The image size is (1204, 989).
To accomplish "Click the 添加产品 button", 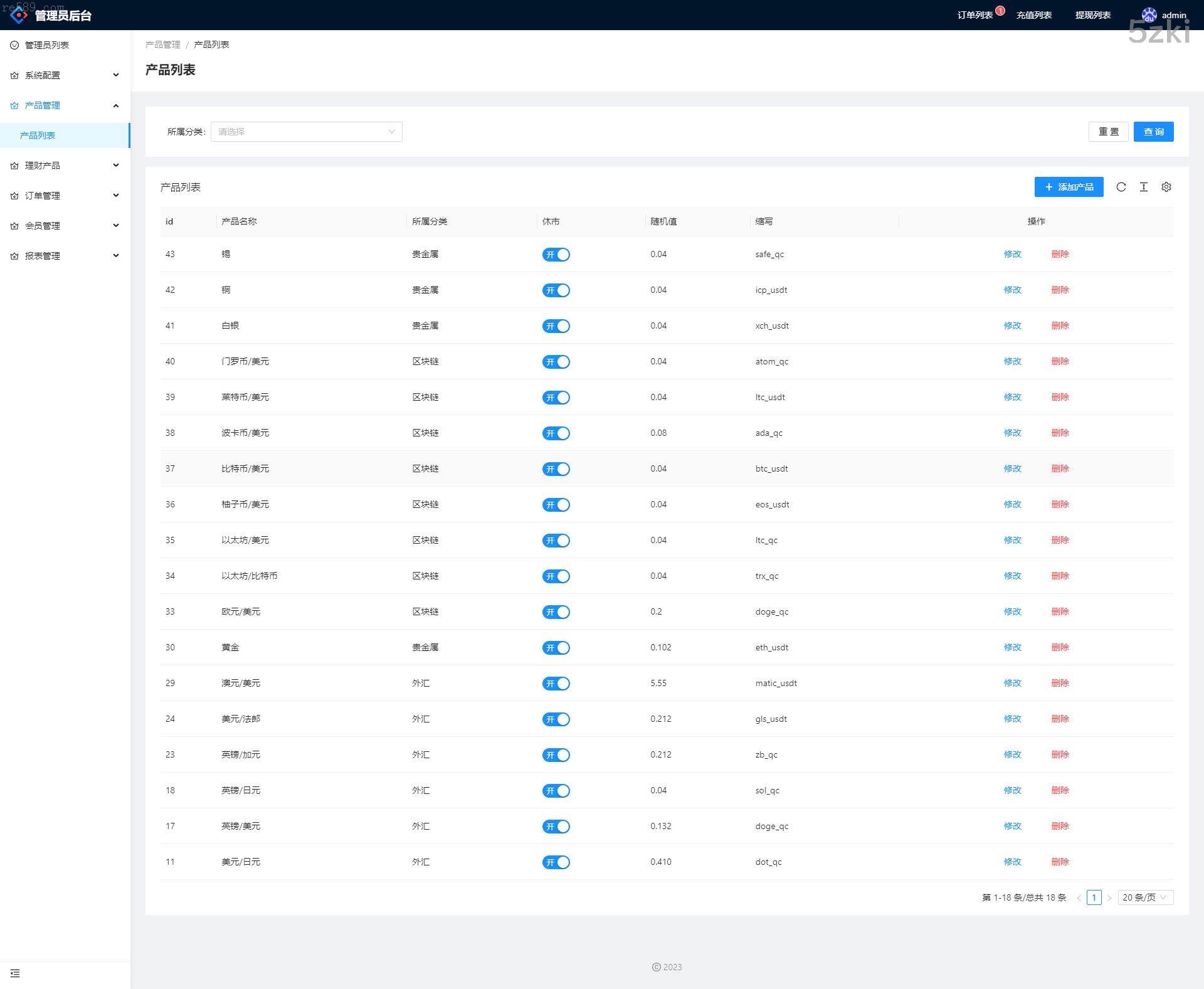I will pyautogui.click(x=1069, y=187).
